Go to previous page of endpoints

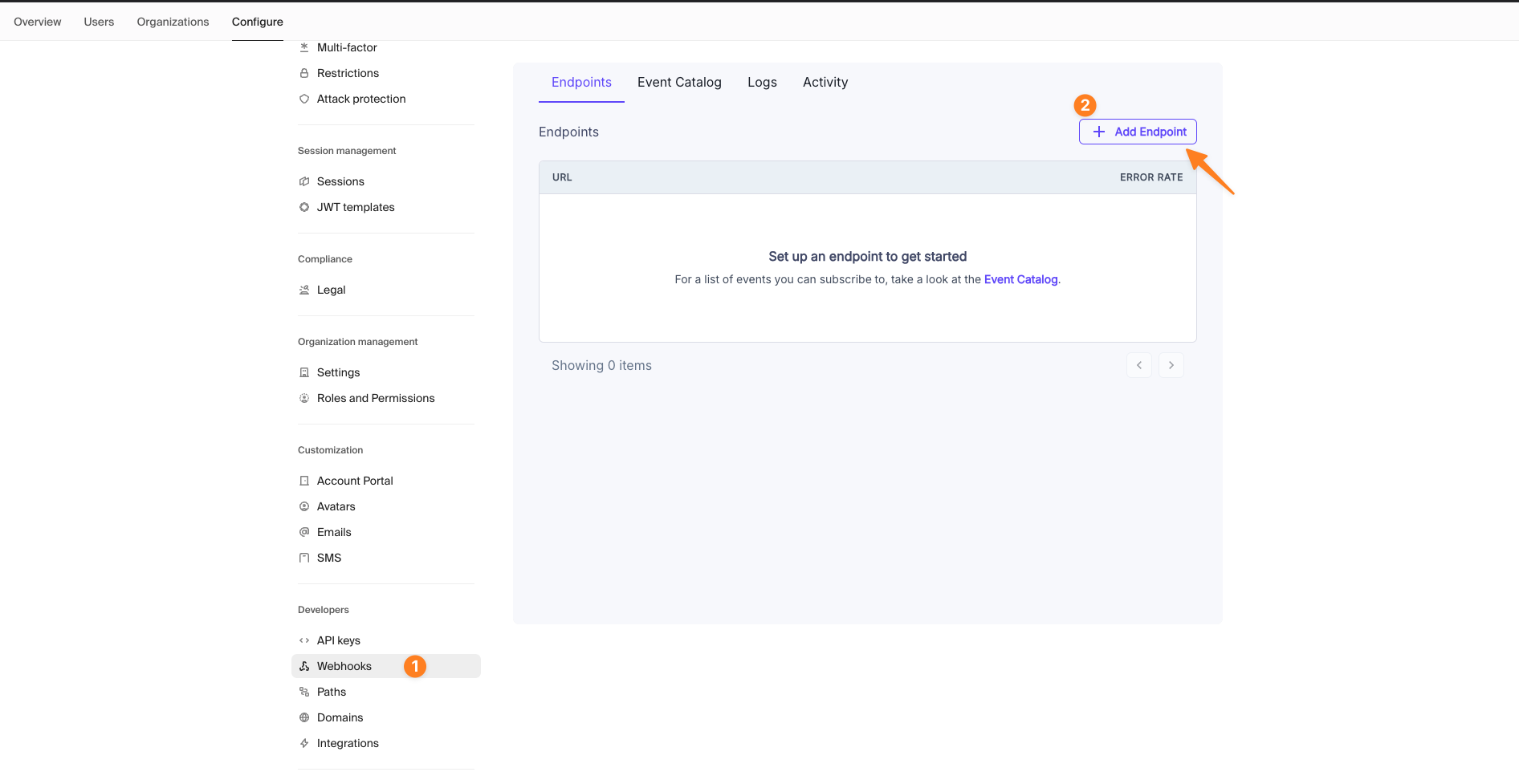[1139, 365]
